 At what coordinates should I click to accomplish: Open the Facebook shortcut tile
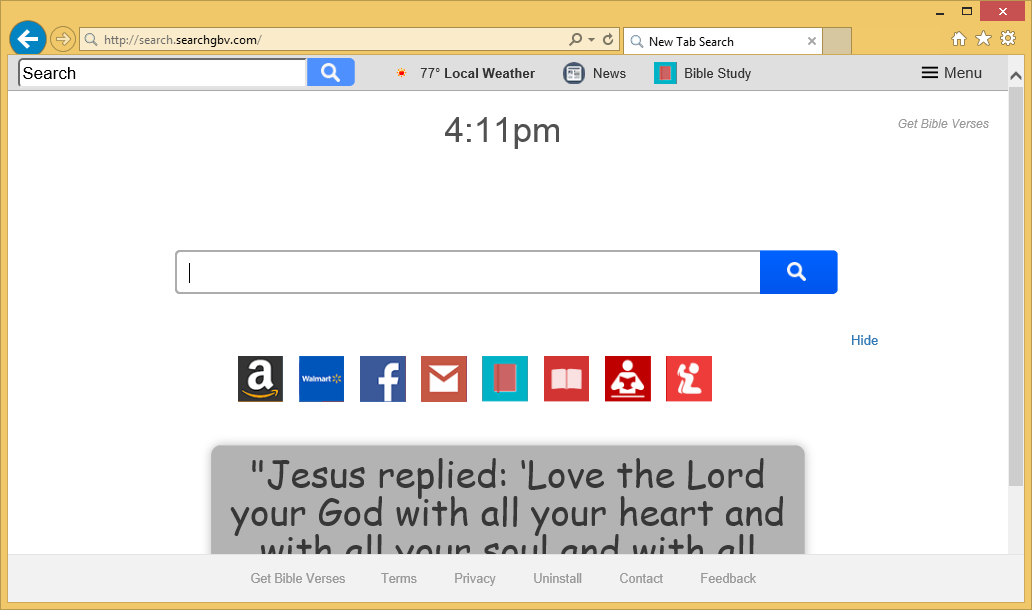[383, 379]
